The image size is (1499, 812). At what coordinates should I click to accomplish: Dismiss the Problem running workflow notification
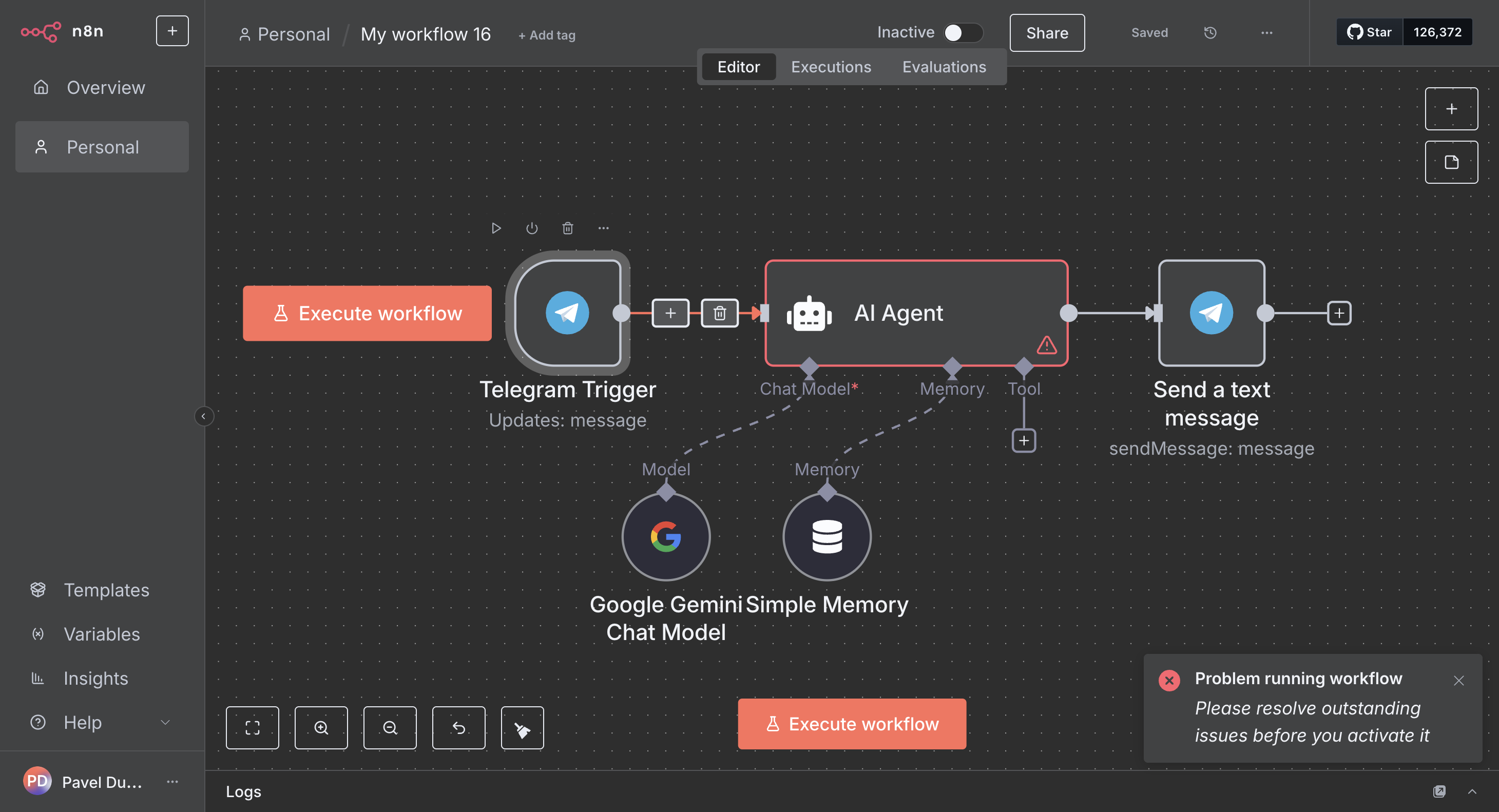pos(1458,681)
